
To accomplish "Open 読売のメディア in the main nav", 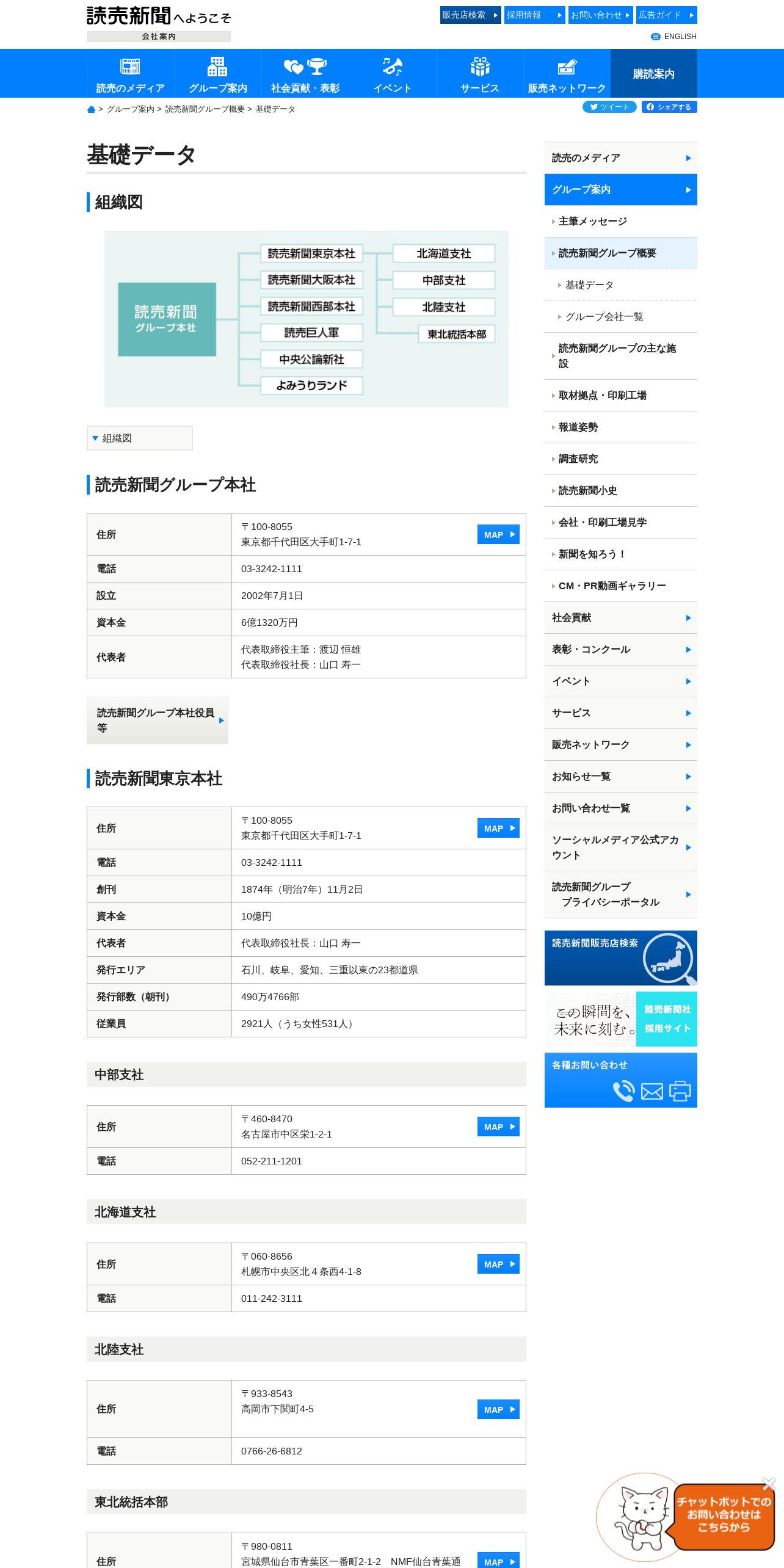I will [130, 73].
